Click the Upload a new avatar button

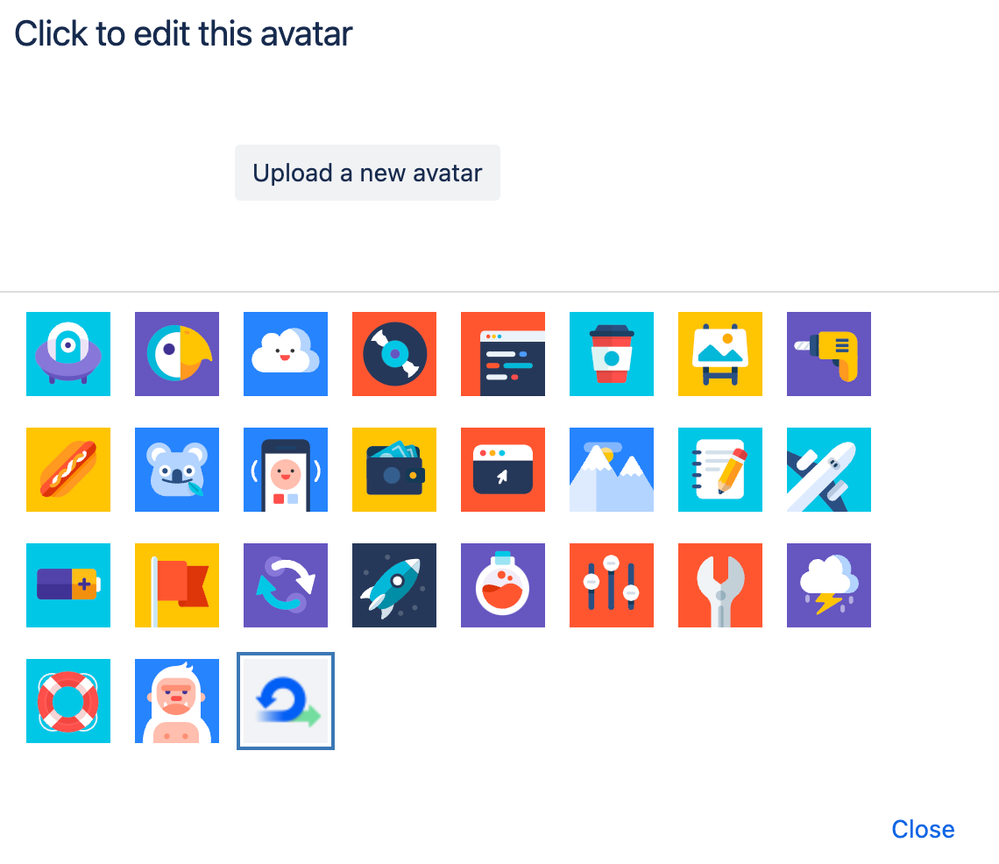point(367,172)
